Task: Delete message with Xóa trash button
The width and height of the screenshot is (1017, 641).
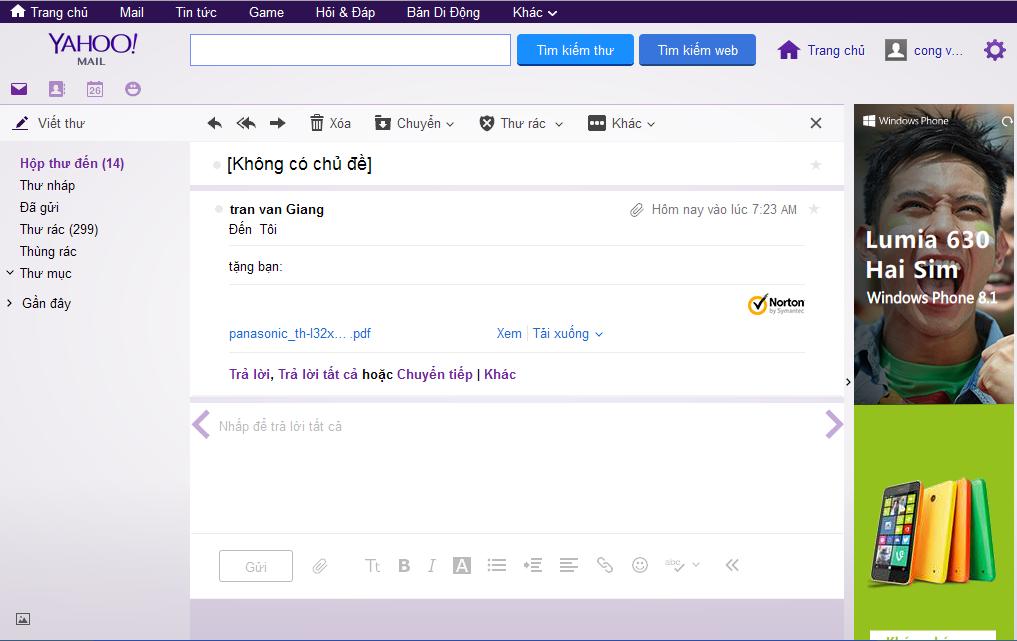Action: point(330,123)
